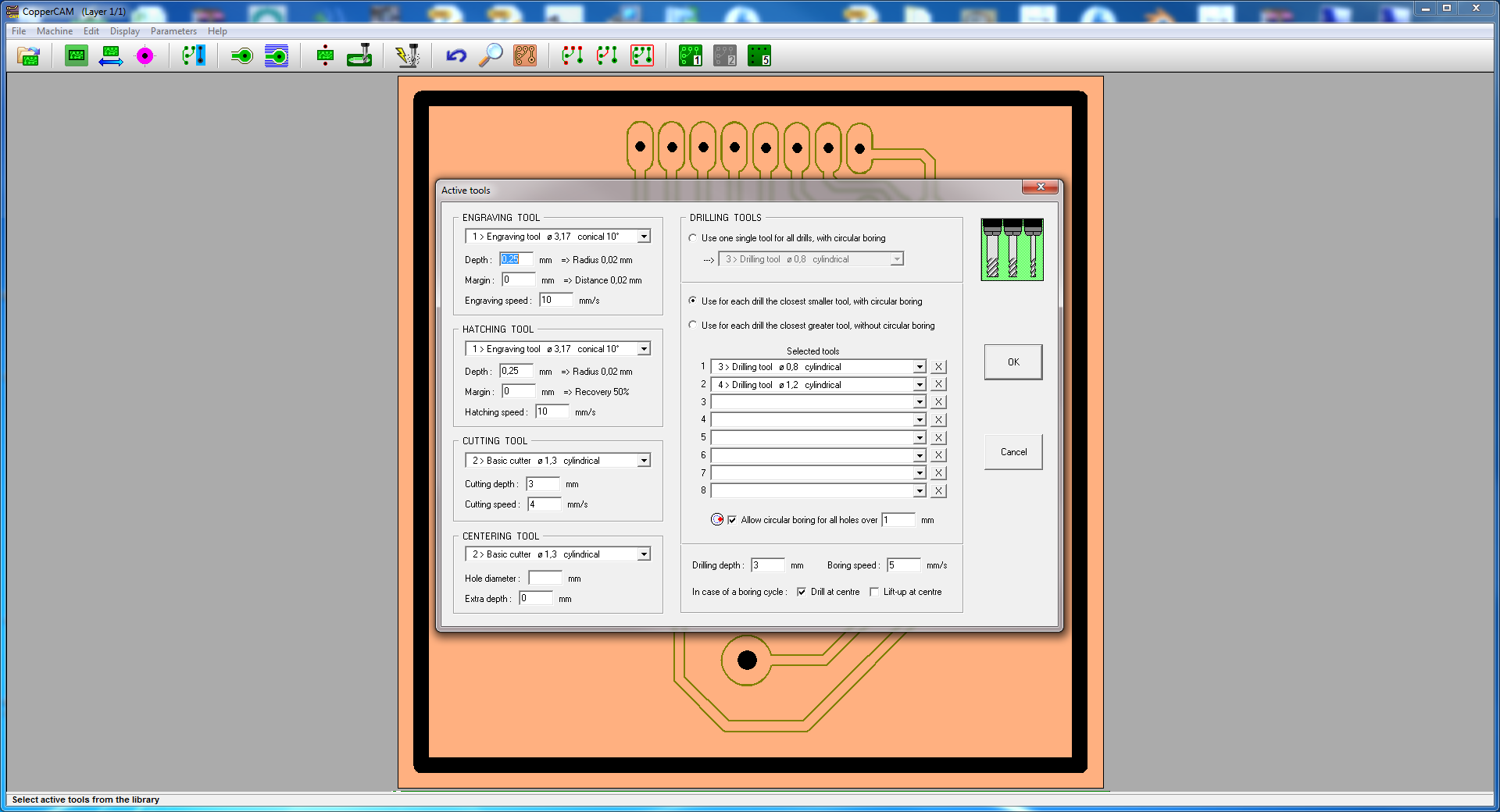Open empty selected tools dropdown row 3
This screenshot has height=812, width=1500.
(920, 402)
